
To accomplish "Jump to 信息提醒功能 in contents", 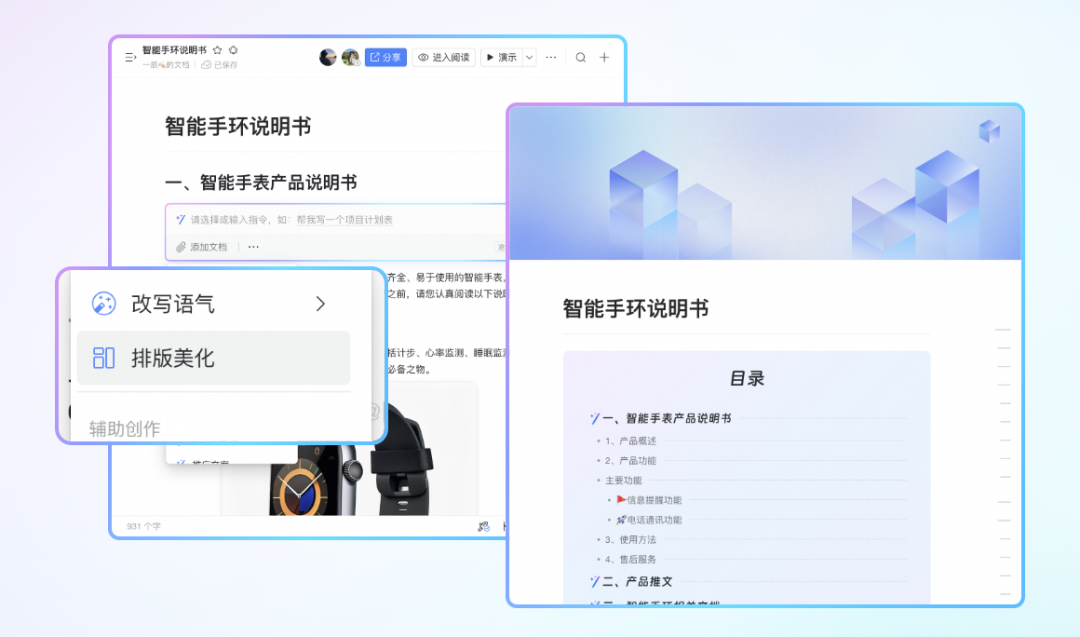I will click(654, 500).
